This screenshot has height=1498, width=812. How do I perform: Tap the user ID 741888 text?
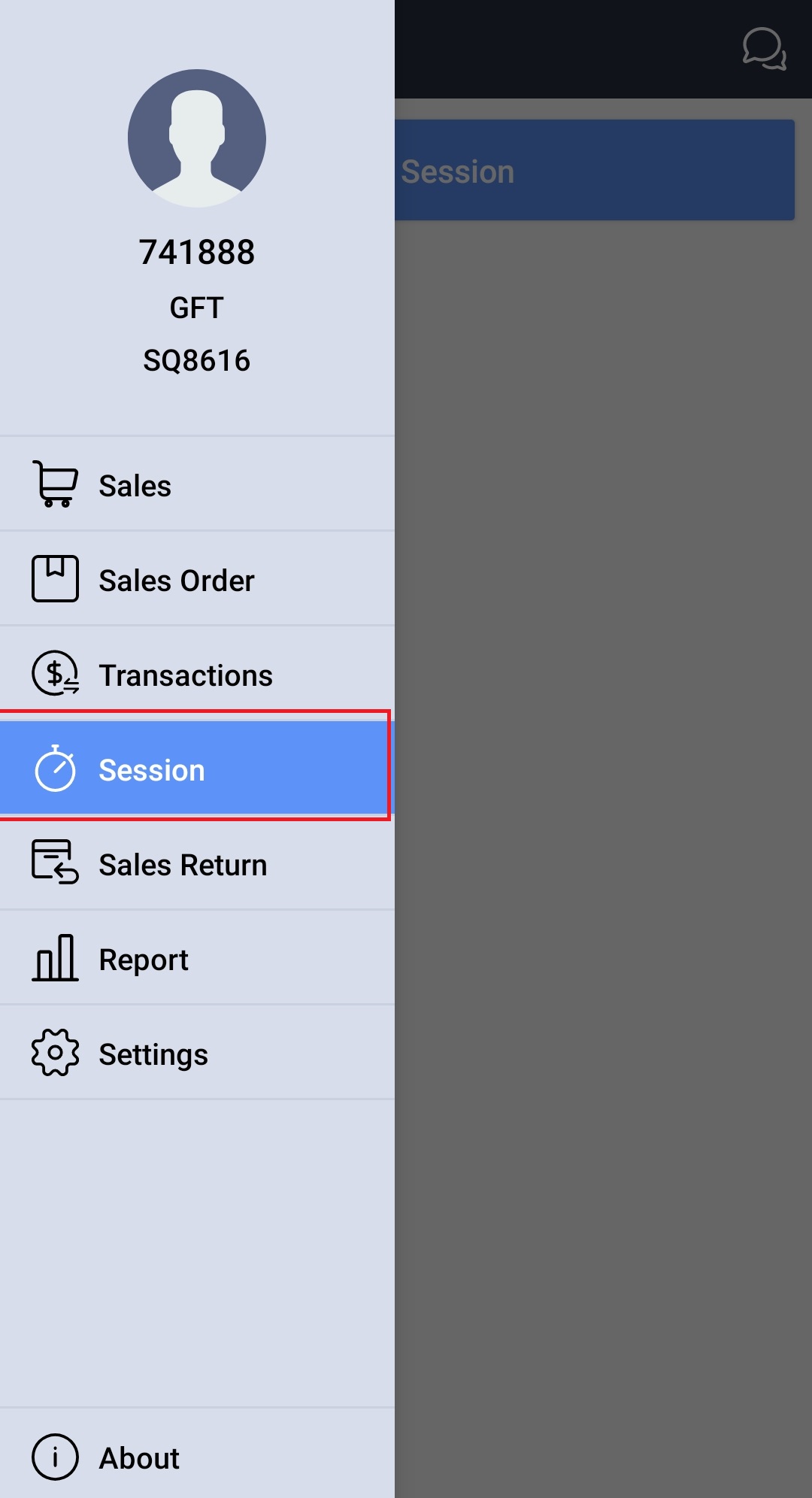point(197,252)
